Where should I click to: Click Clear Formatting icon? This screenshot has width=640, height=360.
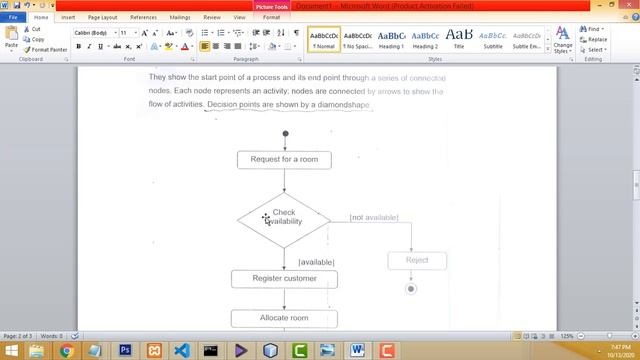tap(189, 33)
